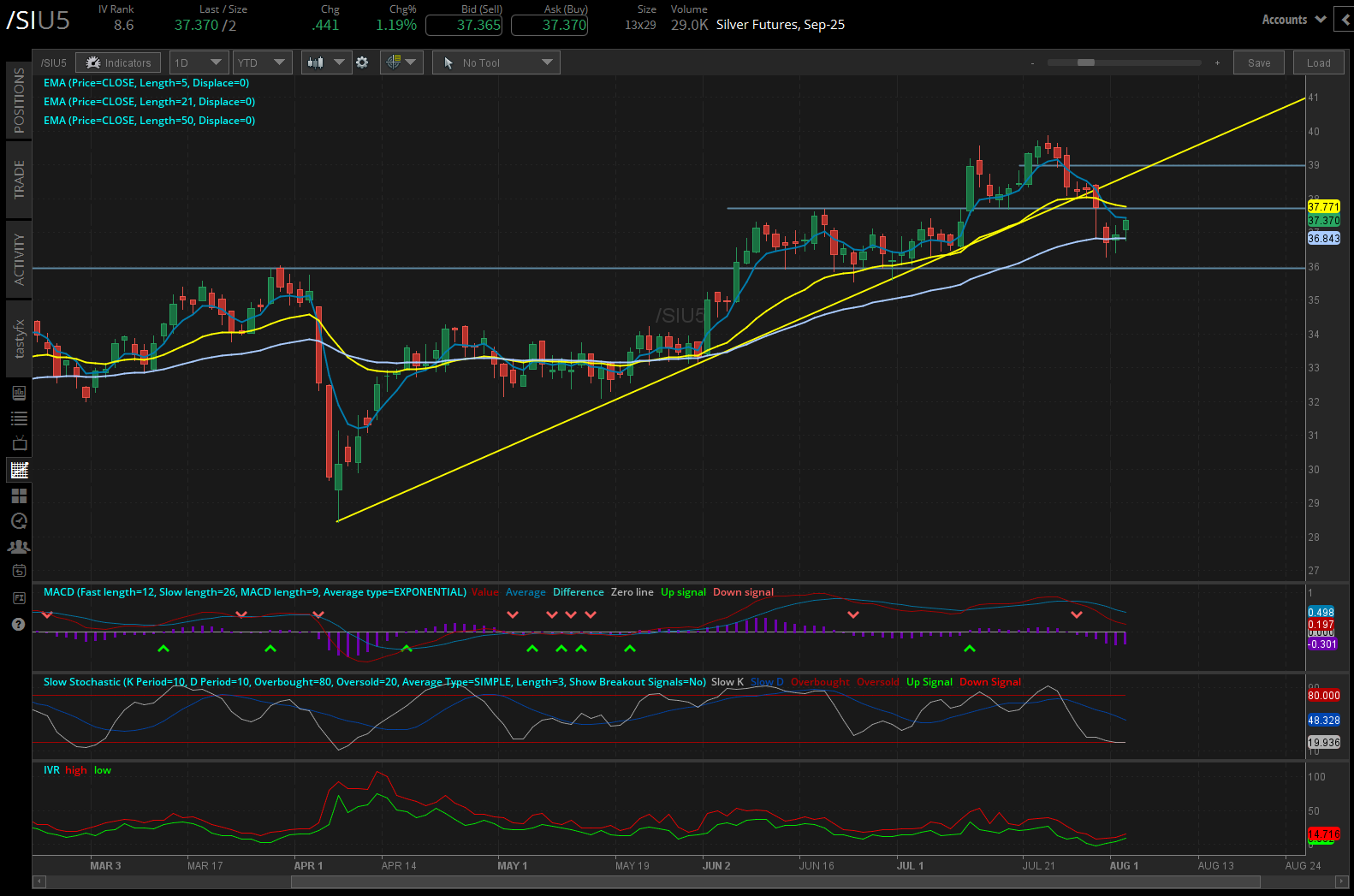
Task: Click the crosshair cursor mode icon
Action: [394, 62]
